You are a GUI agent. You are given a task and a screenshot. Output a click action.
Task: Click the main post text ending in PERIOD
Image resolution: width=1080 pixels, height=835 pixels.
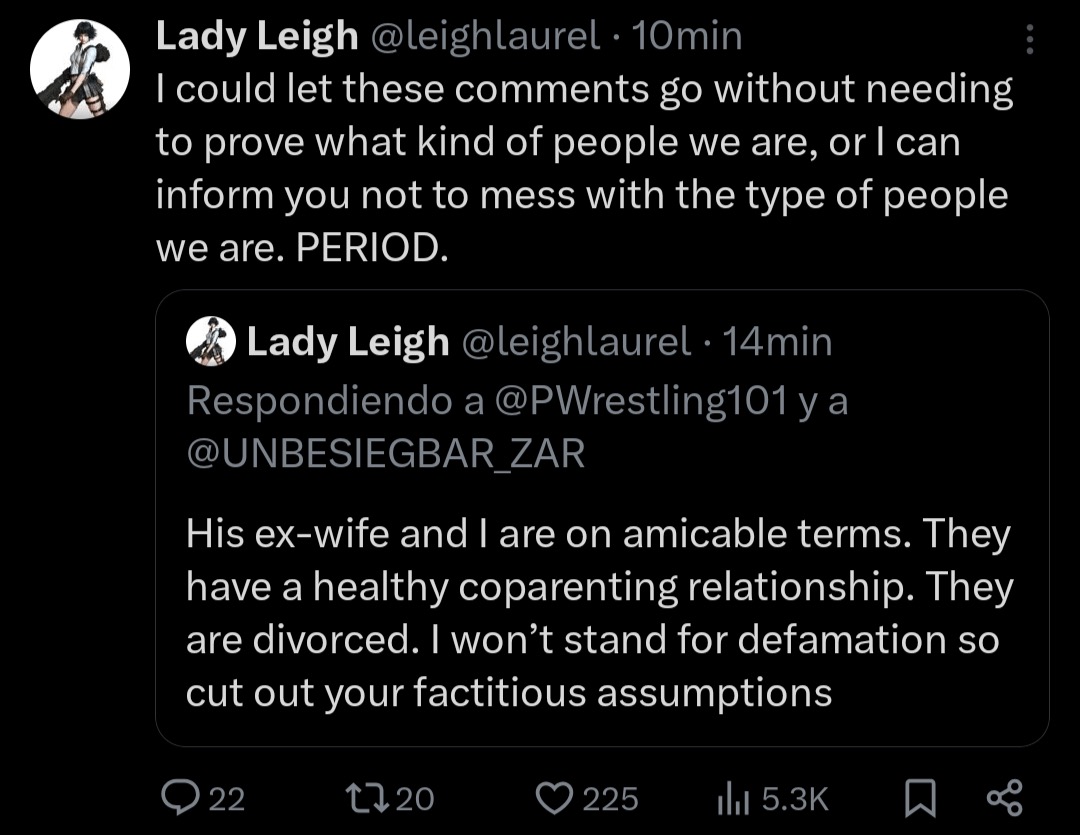coord(580,168)
